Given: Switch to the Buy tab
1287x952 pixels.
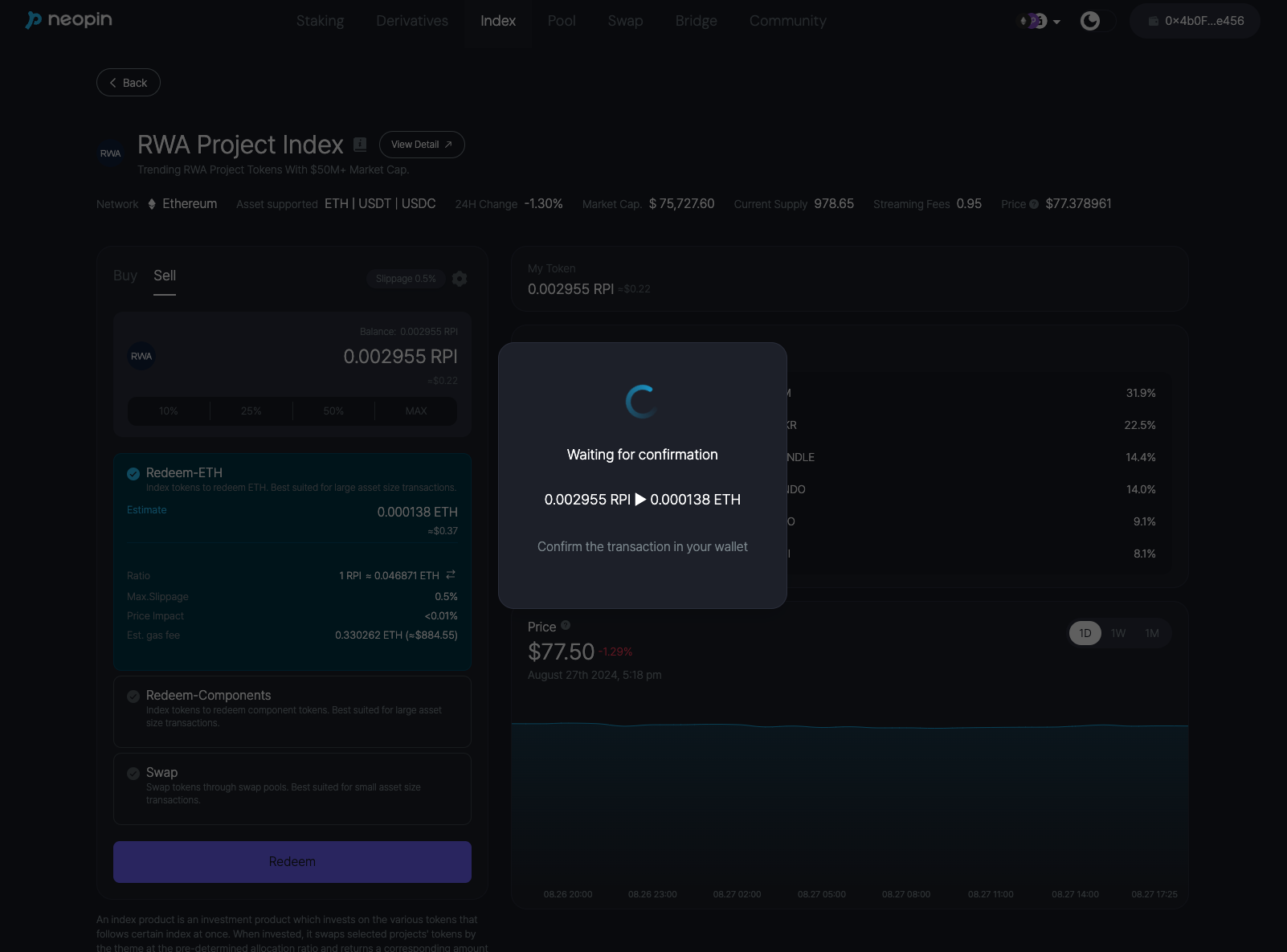Looking at the screenshot, I should click(x=125, y=276).
